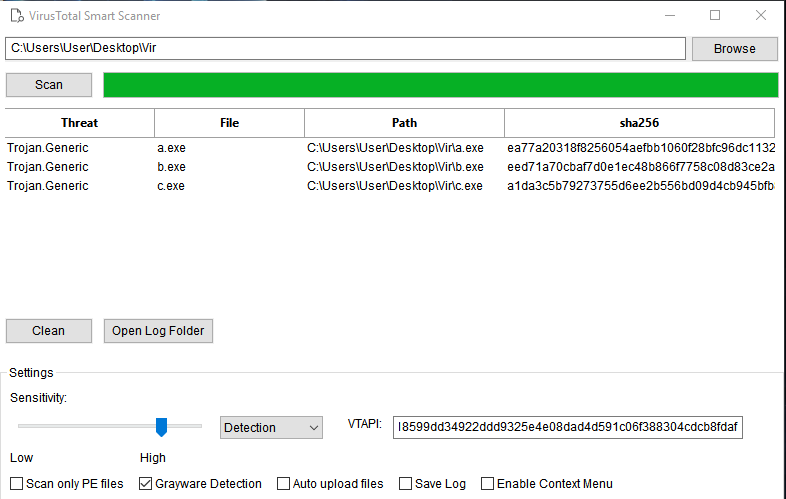The width and height of the screenshot is (786, 499).
Task: Start scanning with the Scan button
Action: (49, 85)
